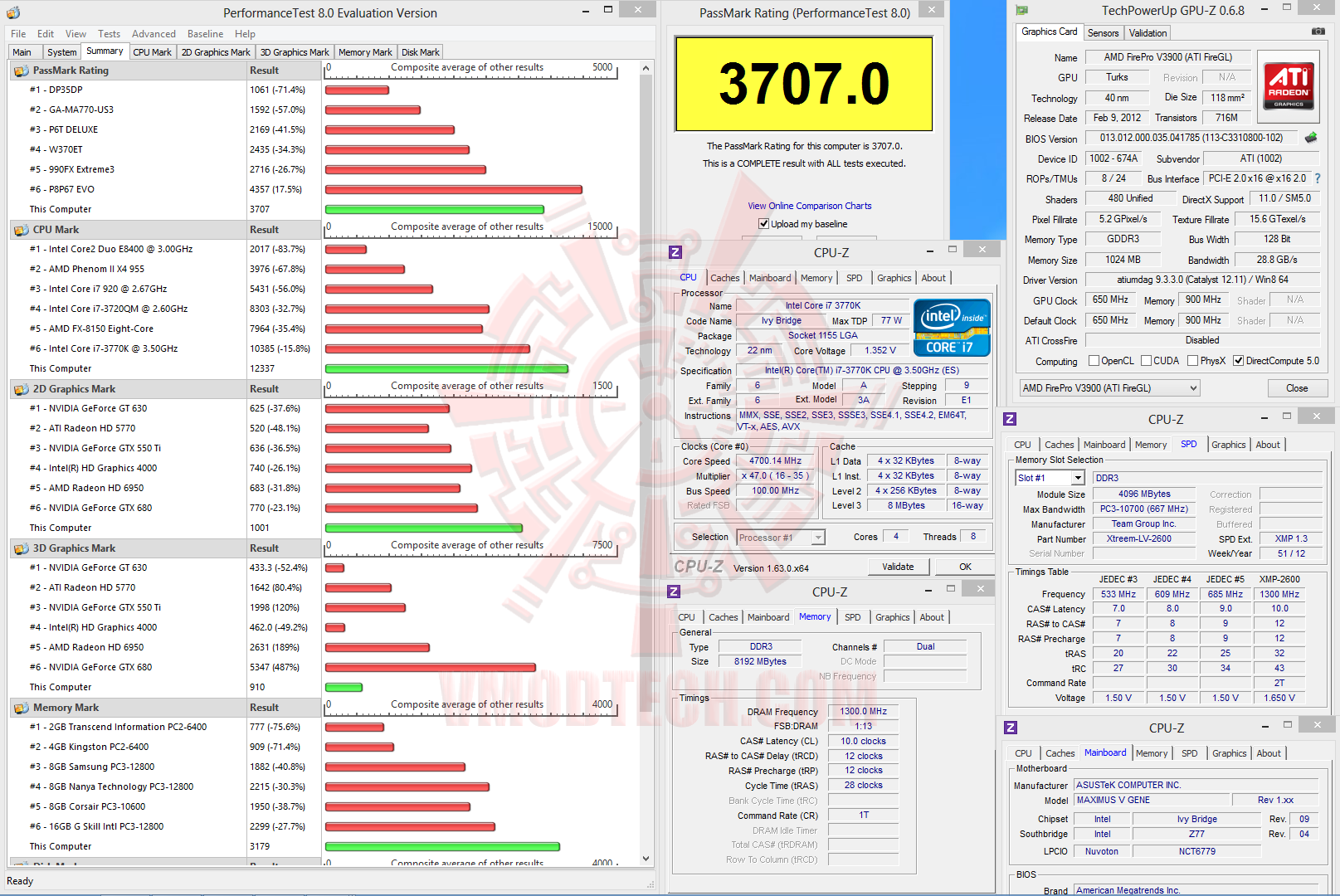Open the AMD FirePro V3900 adapter dropdown
This screenshot has height=896, width=1340.
pyautogui.click(x=1110, y=388)
